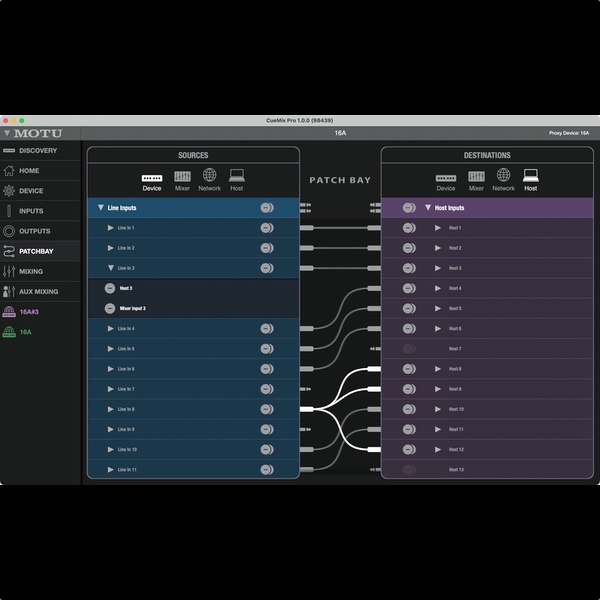Click the Host 7 unconnected input jack
Screen dimensions: 600x600
point(375,349)
